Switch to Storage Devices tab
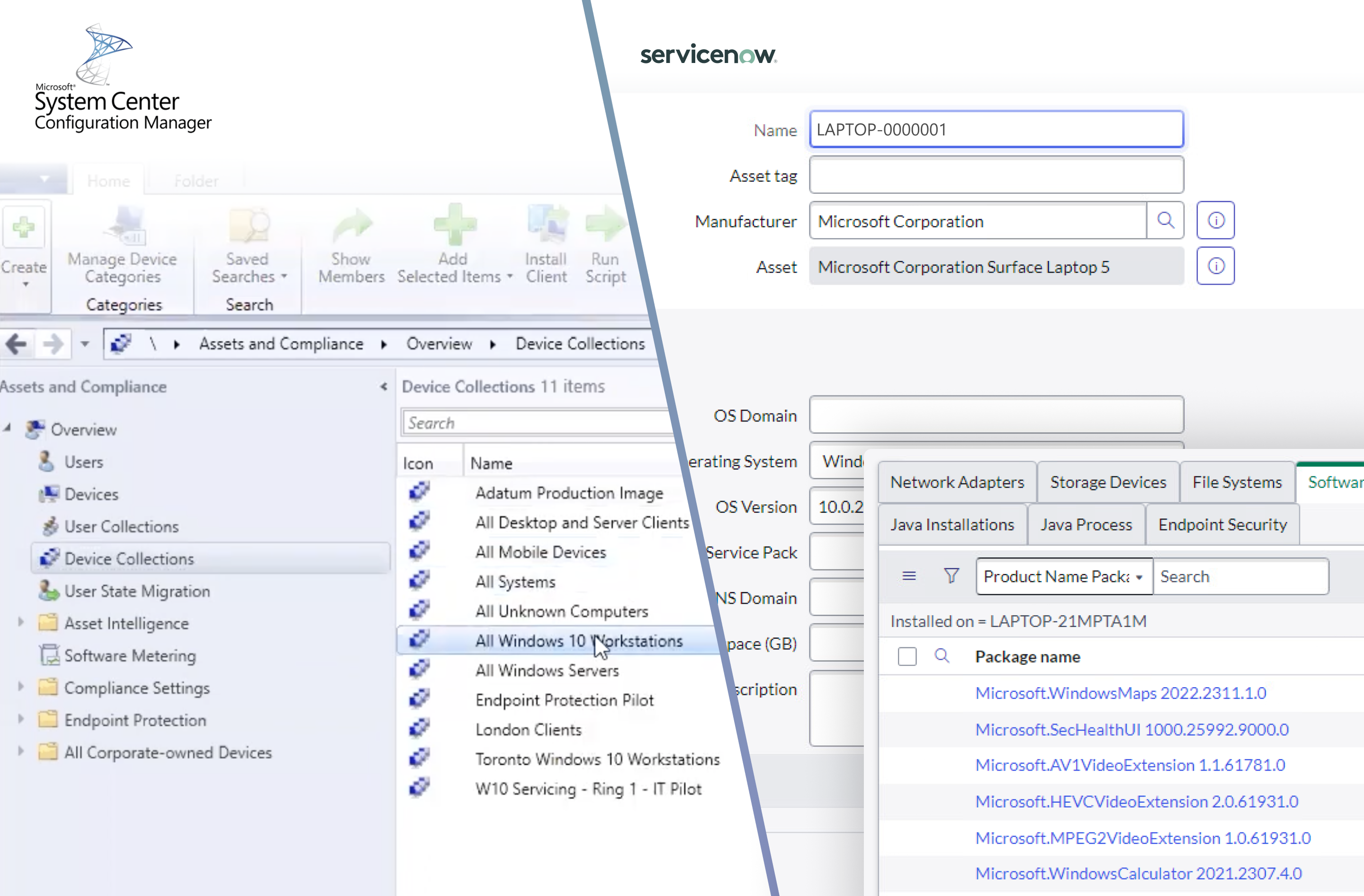 coord(1108,483)
